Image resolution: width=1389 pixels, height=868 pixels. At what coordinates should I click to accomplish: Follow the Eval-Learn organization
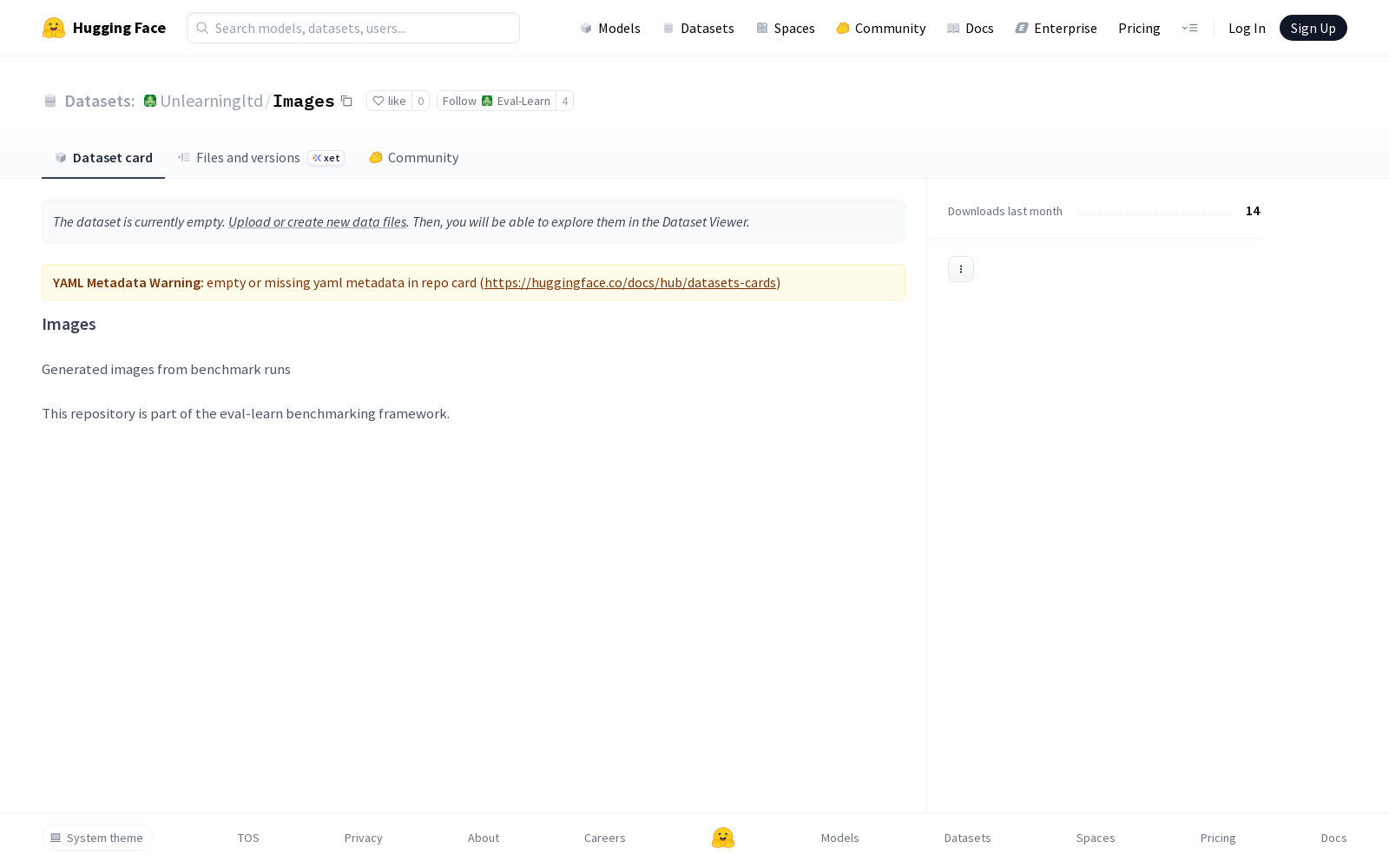[497, 101]
